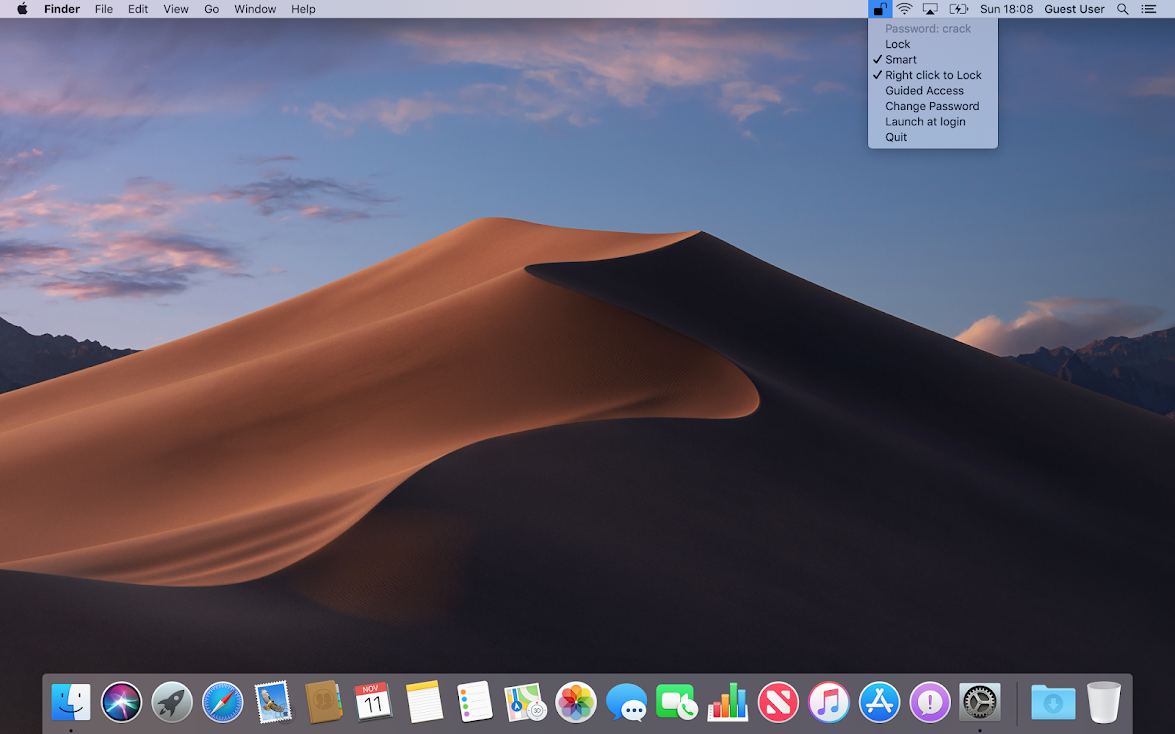Open Reminders list icon in dock

(x=474, y=703)
